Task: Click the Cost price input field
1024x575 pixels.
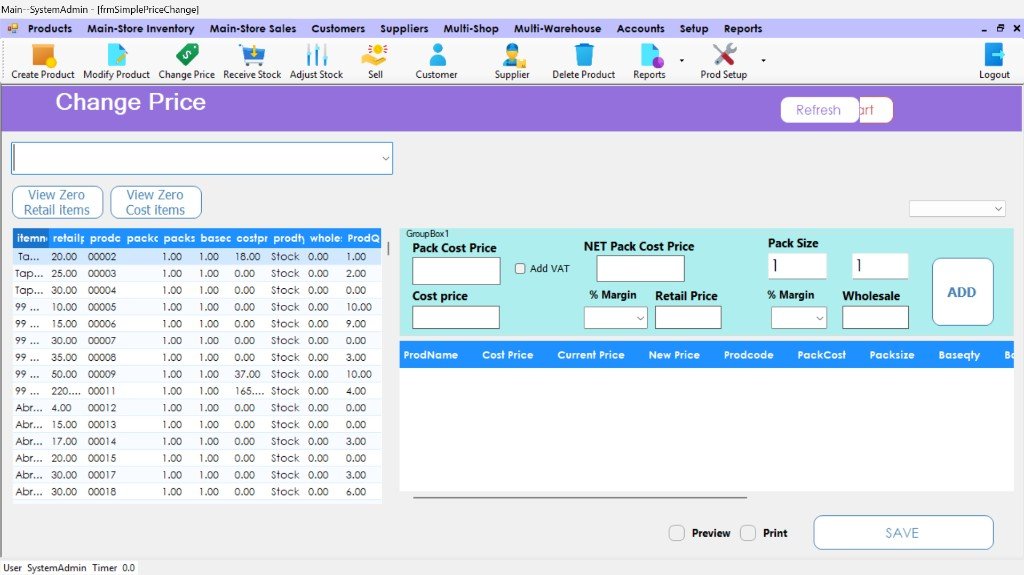Action: 456,318
